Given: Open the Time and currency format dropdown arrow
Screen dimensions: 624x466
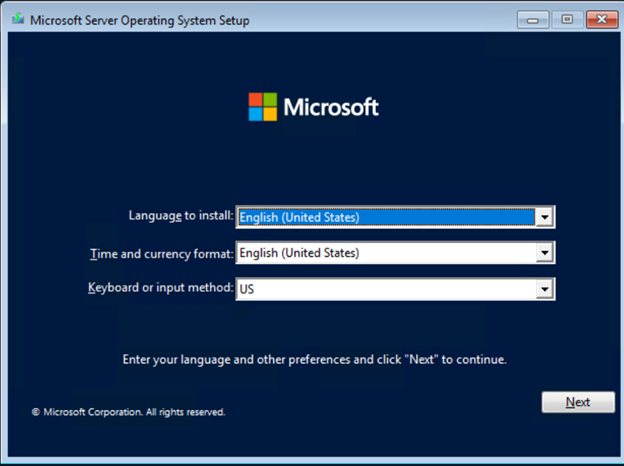Looking at the screenshot, I should [x=544, y=253].
